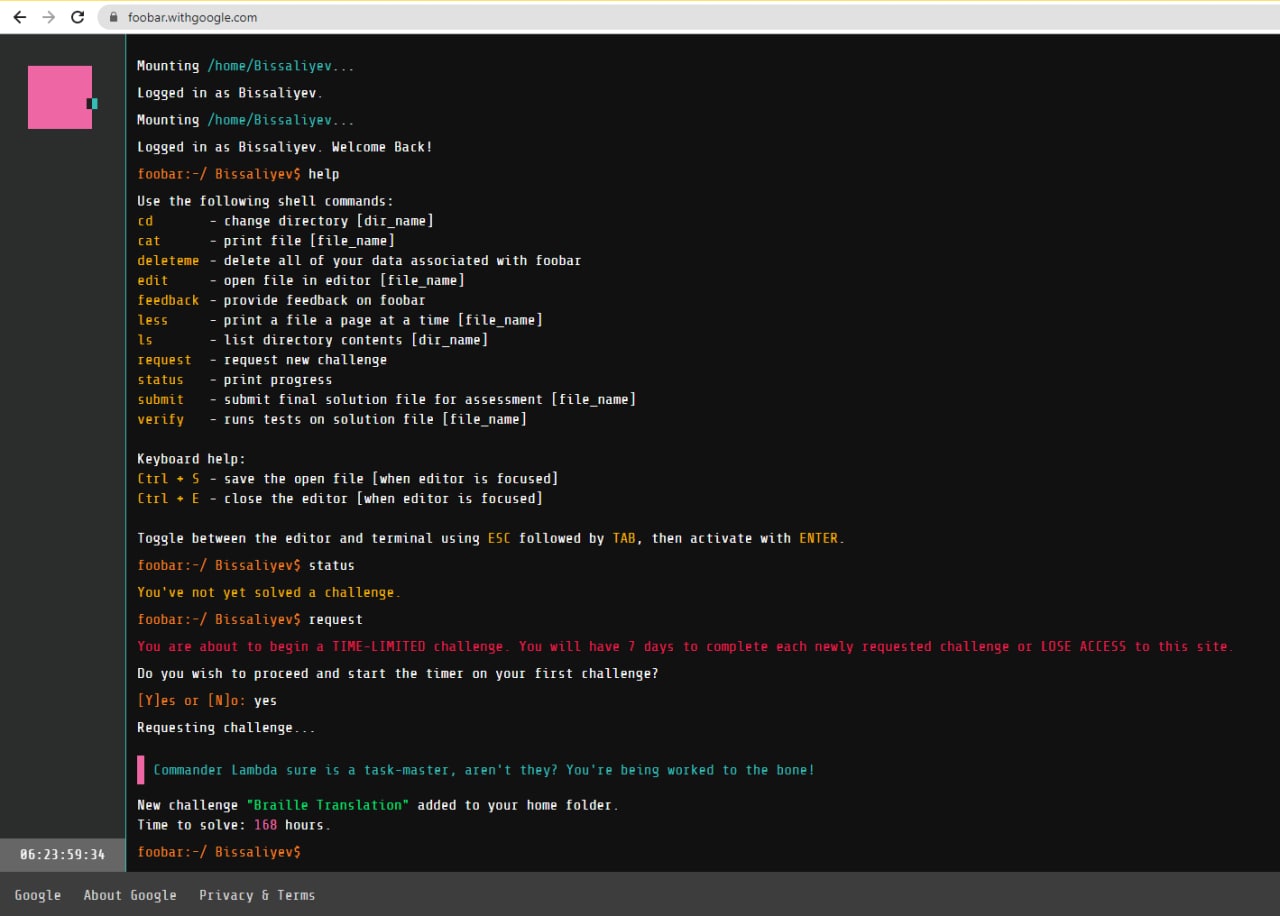Click the 'edit' command name
1280x916 pixels.
[x=153, y=281]
